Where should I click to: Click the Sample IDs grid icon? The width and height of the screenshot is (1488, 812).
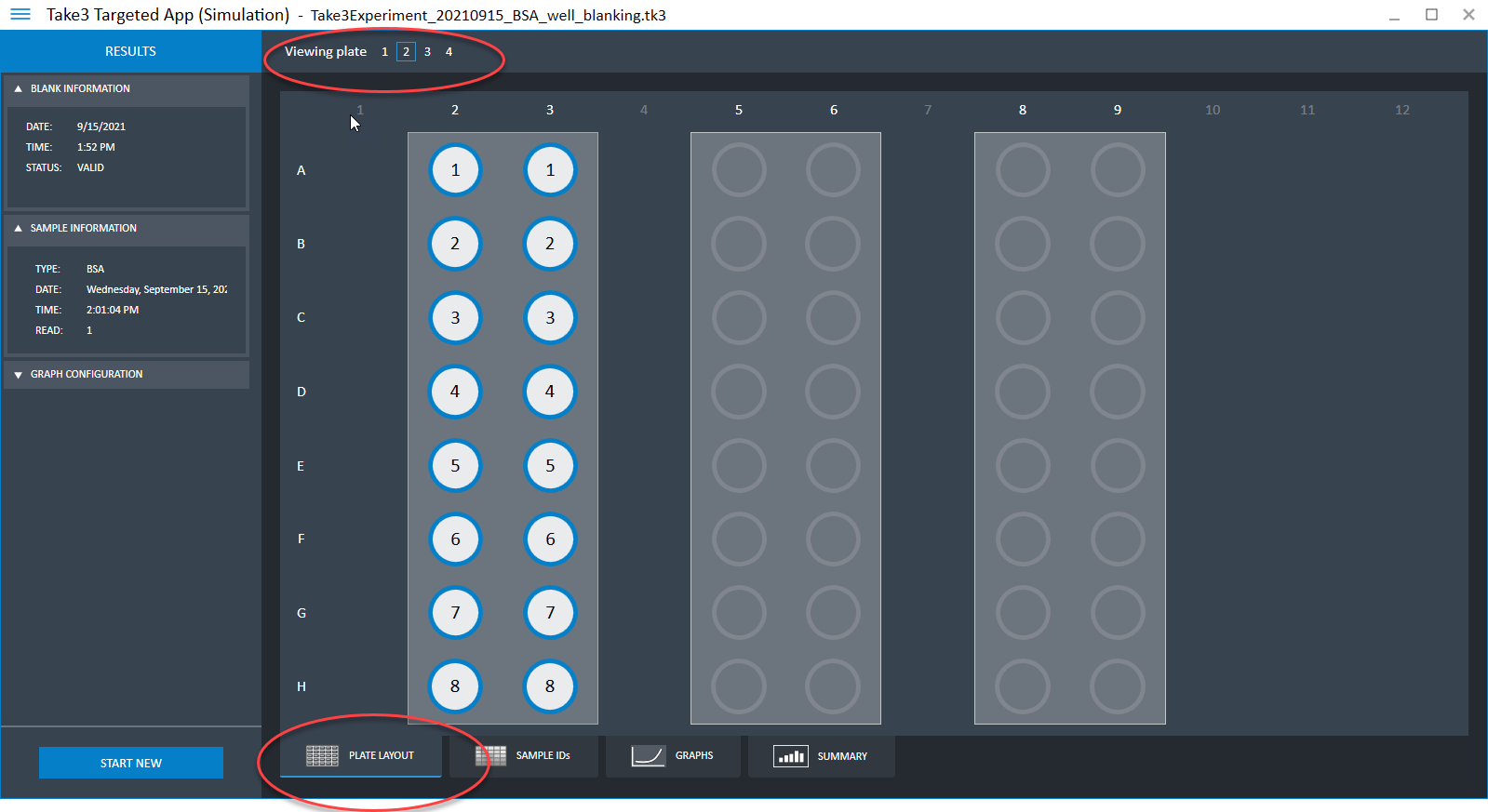point(490,755)
